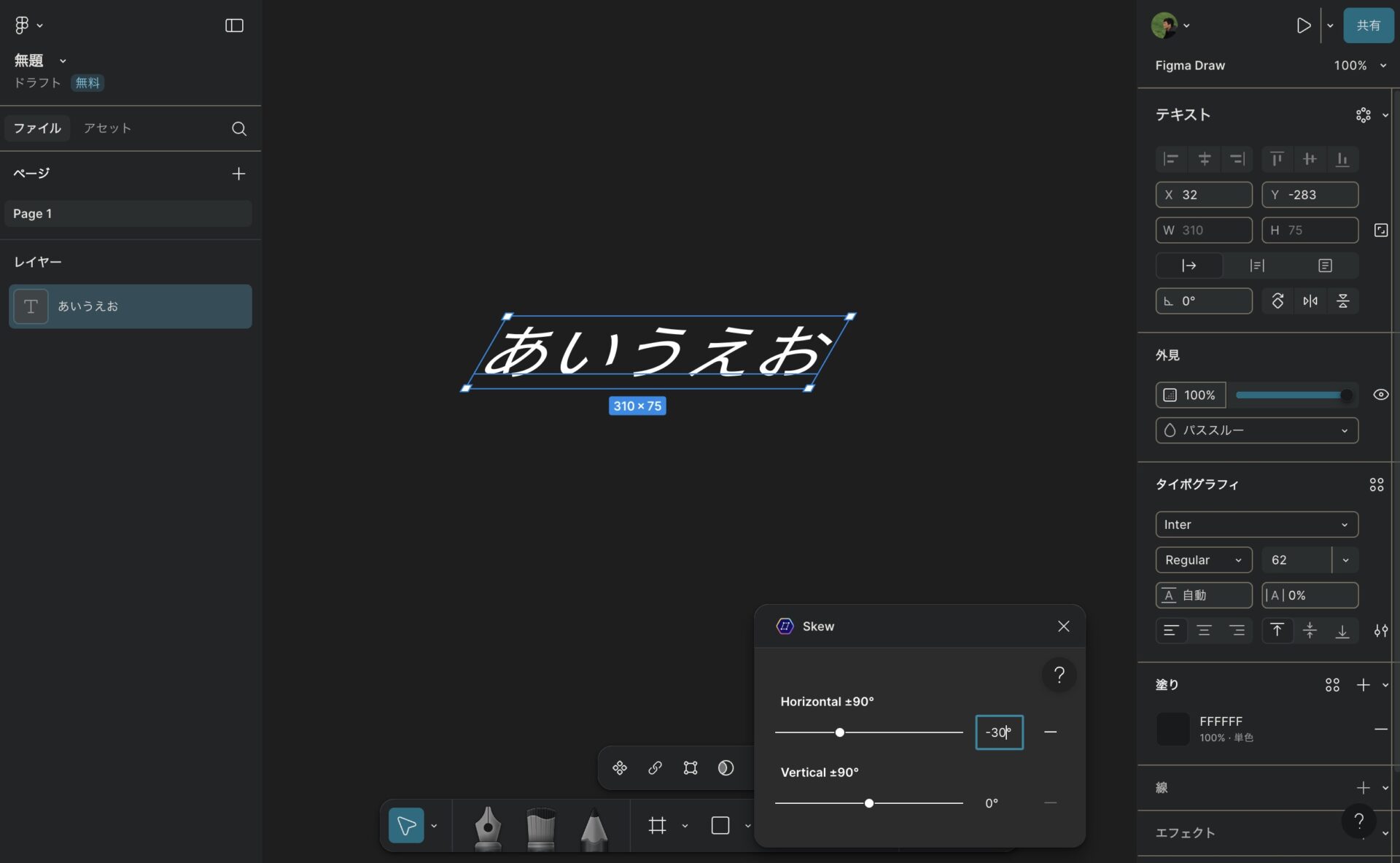Open the パススルー blend mode dropdown
The width and height of the screenshot is (1400, 863).
1257,430
